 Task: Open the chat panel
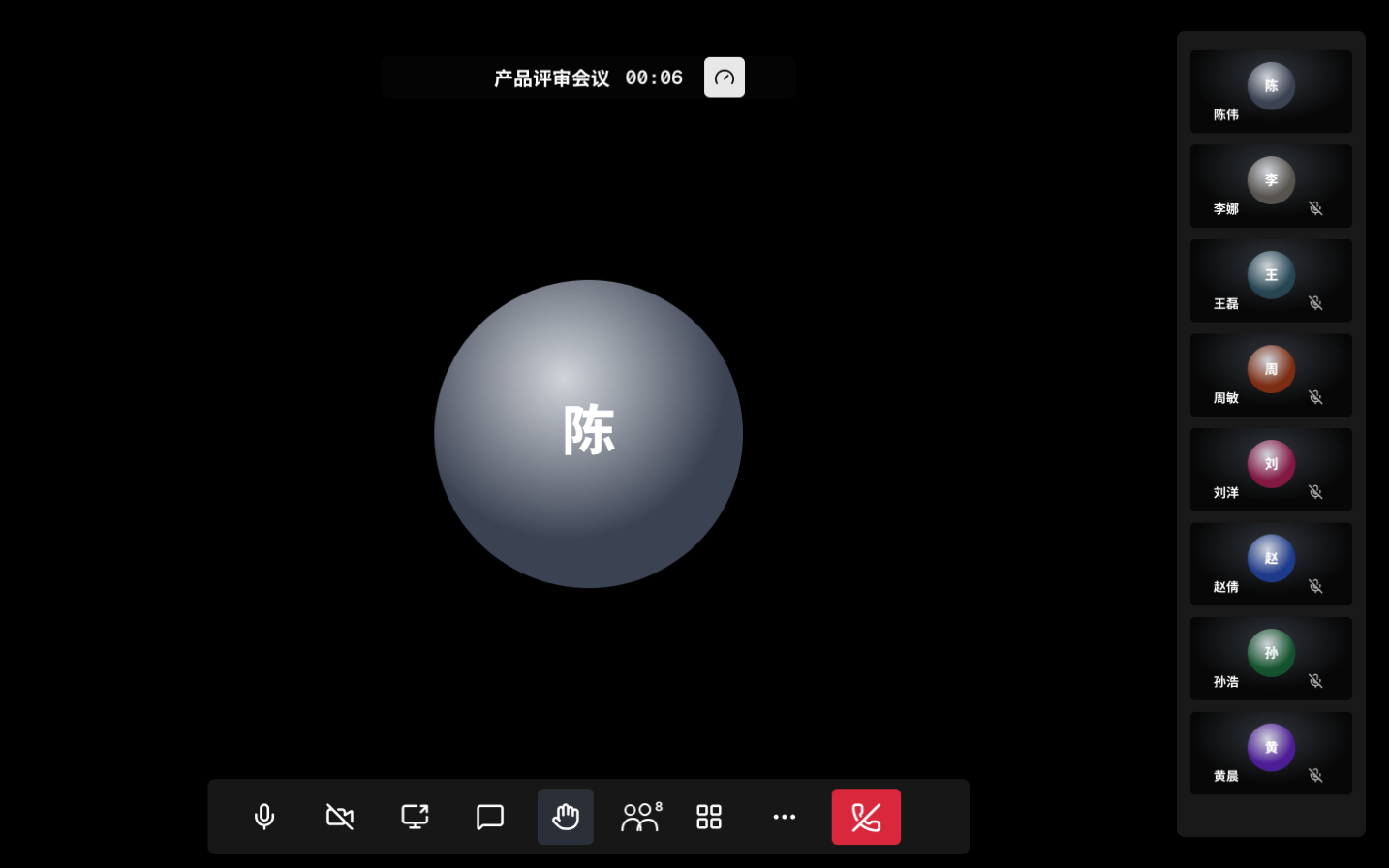[x=490, y=817]
